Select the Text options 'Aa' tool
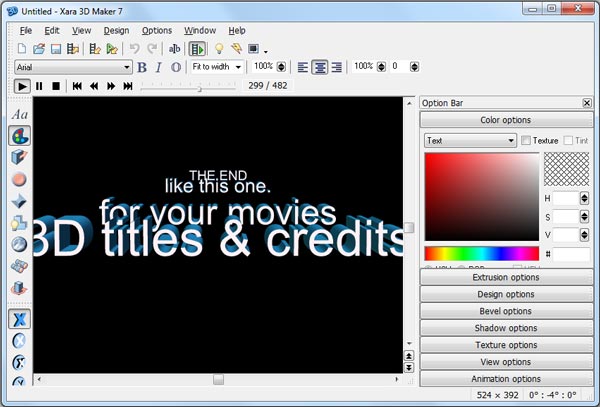The image size is (600, 407). (19, 114)
